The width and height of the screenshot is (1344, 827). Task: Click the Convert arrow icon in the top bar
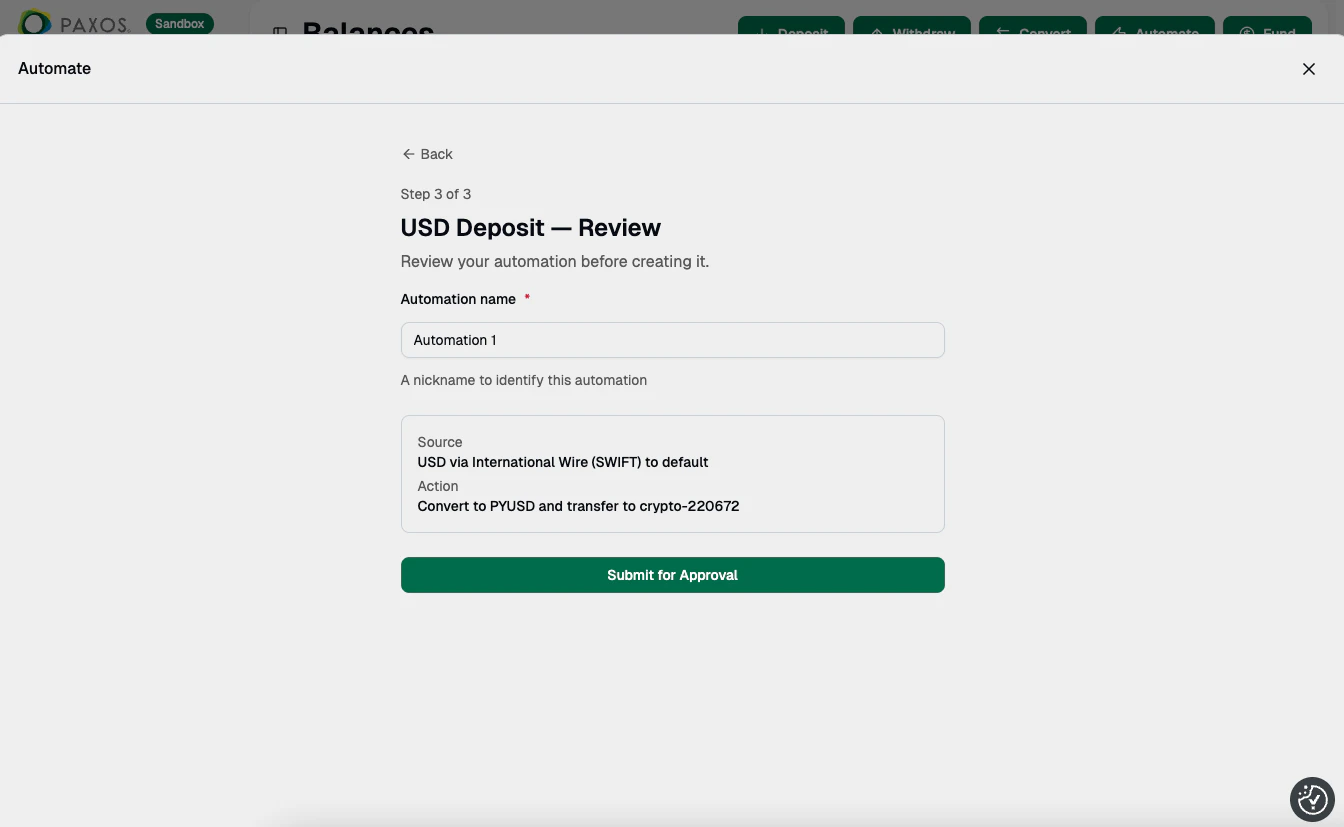[1002, 32]
